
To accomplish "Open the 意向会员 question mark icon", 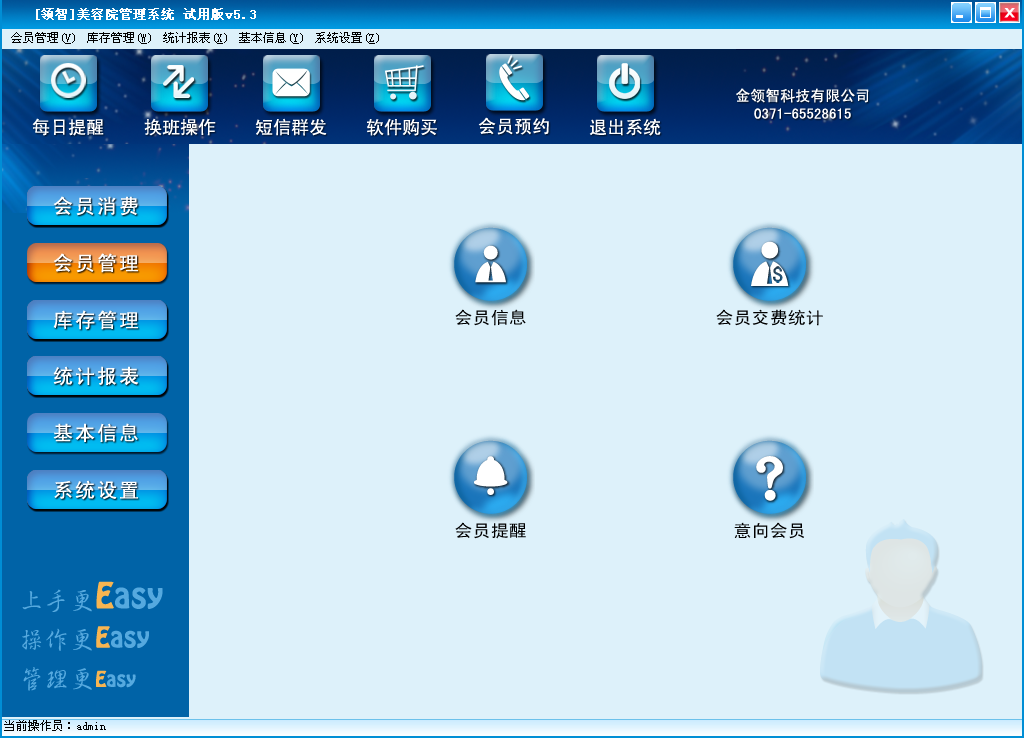I will tap(769, 478).
